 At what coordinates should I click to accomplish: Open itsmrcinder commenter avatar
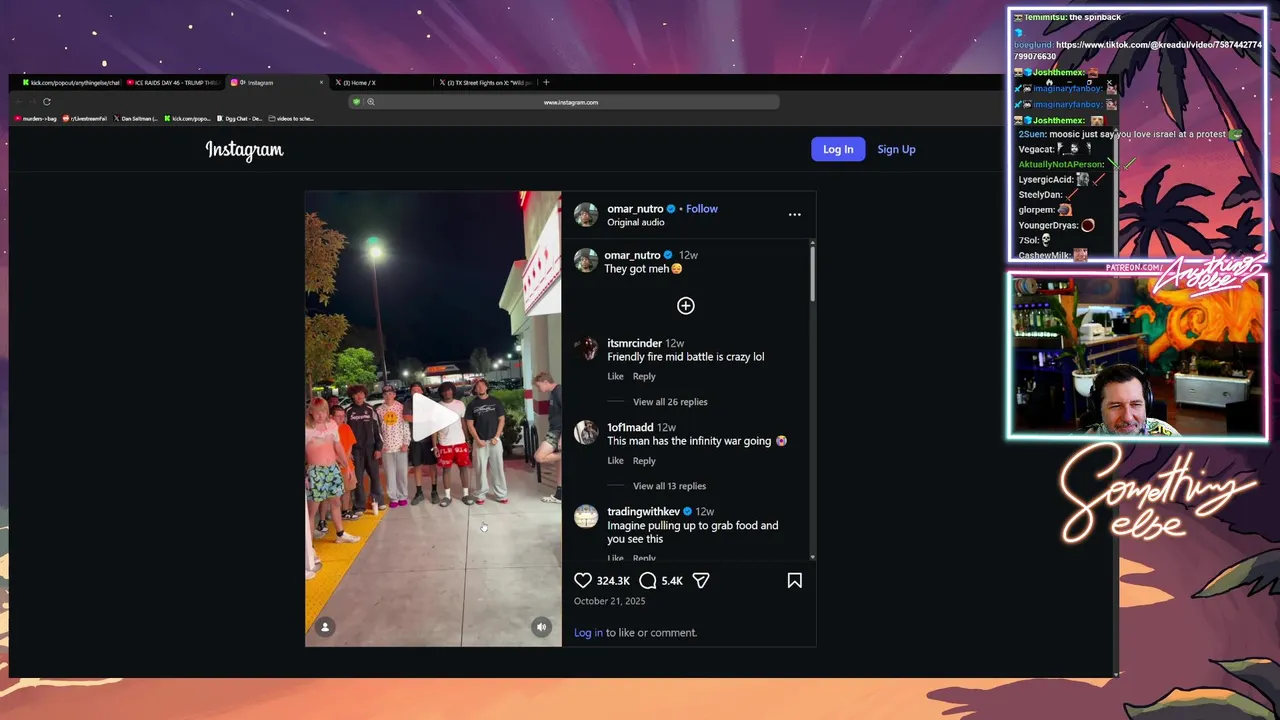coord(586,349)
